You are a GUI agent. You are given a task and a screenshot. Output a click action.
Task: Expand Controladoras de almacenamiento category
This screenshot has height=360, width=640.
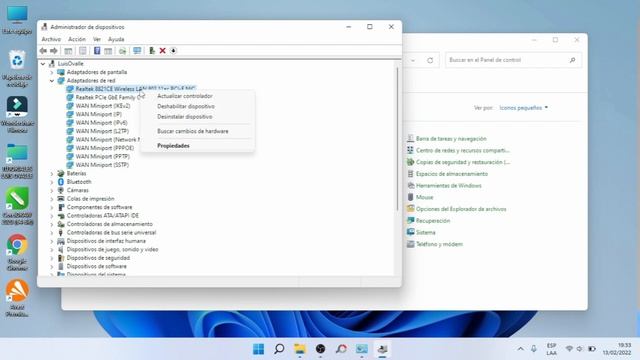point(52,224)
